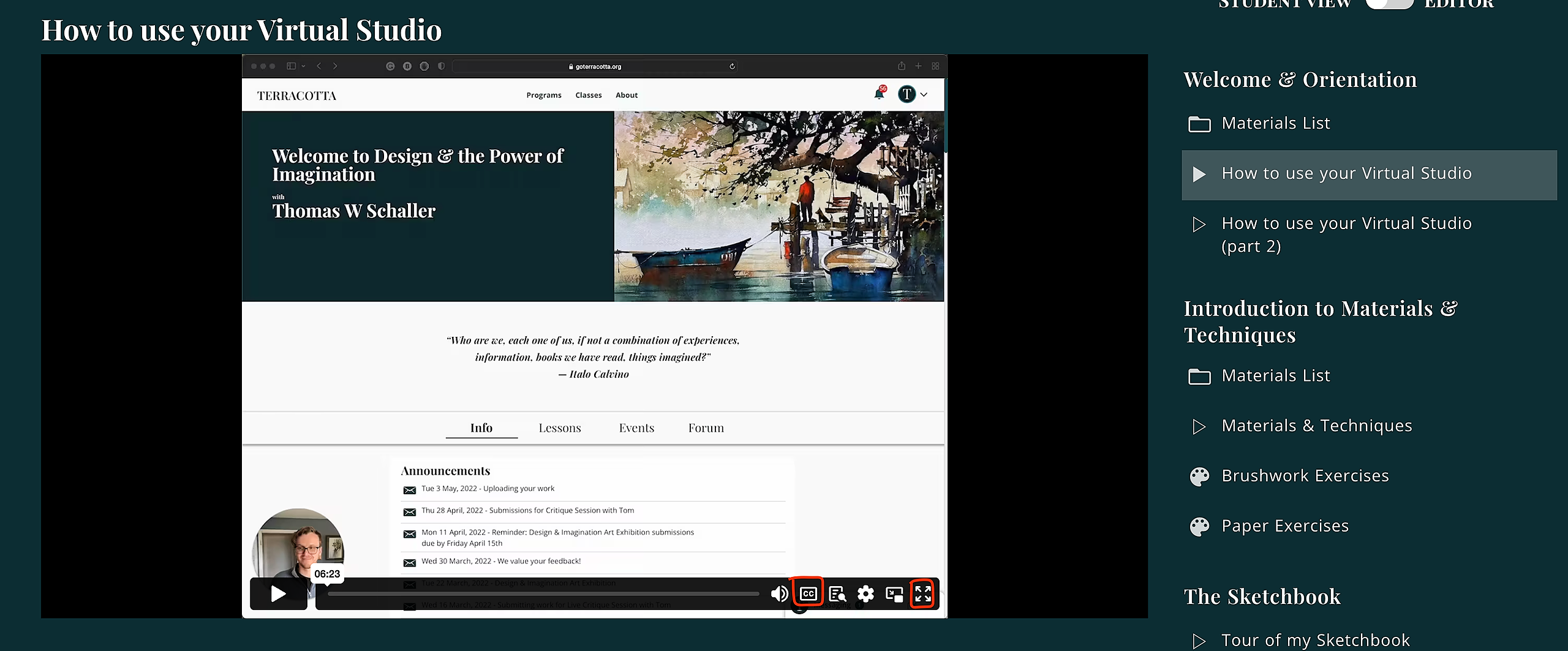The image size is (1568, 651).
Task: Seek within the video progress bar
Action: [543, 593]
